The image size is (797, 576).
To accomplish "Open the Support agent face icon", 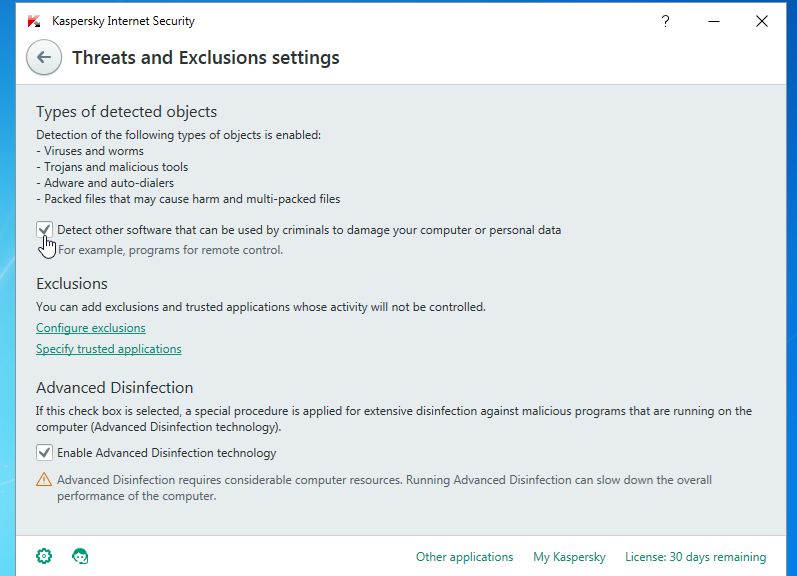I will coord(80,556).
